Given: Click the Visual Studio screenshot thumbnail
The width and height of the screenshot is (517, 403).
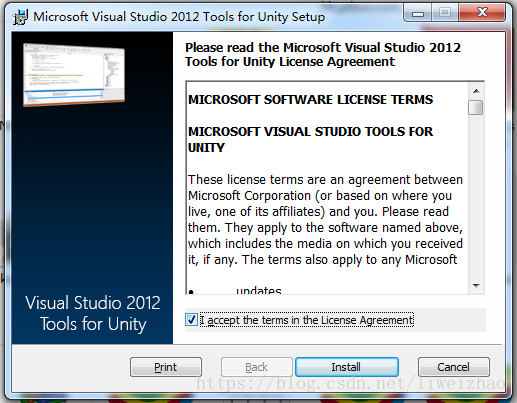Looking at the screenshot, I should point(74,75).
